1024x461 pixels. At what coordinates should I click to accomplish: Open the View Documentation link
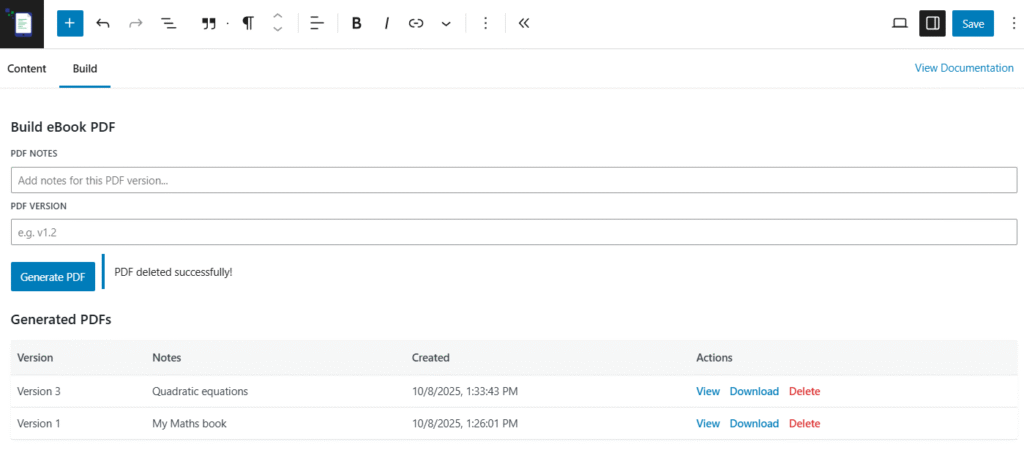[964, 68]
